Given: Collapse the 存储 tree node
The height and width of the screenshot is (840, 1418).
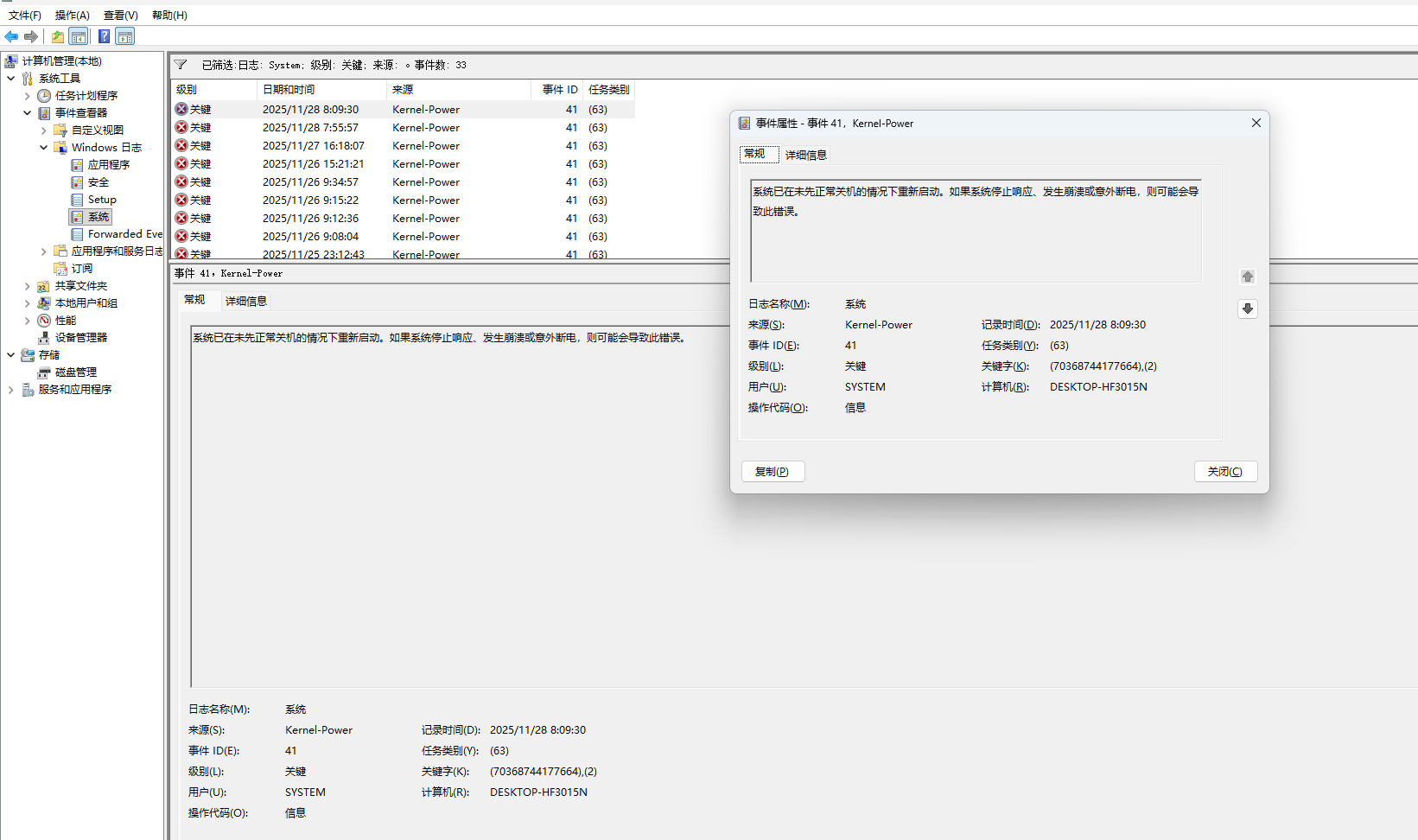Looking at the screenshot, I should (10, 355).
